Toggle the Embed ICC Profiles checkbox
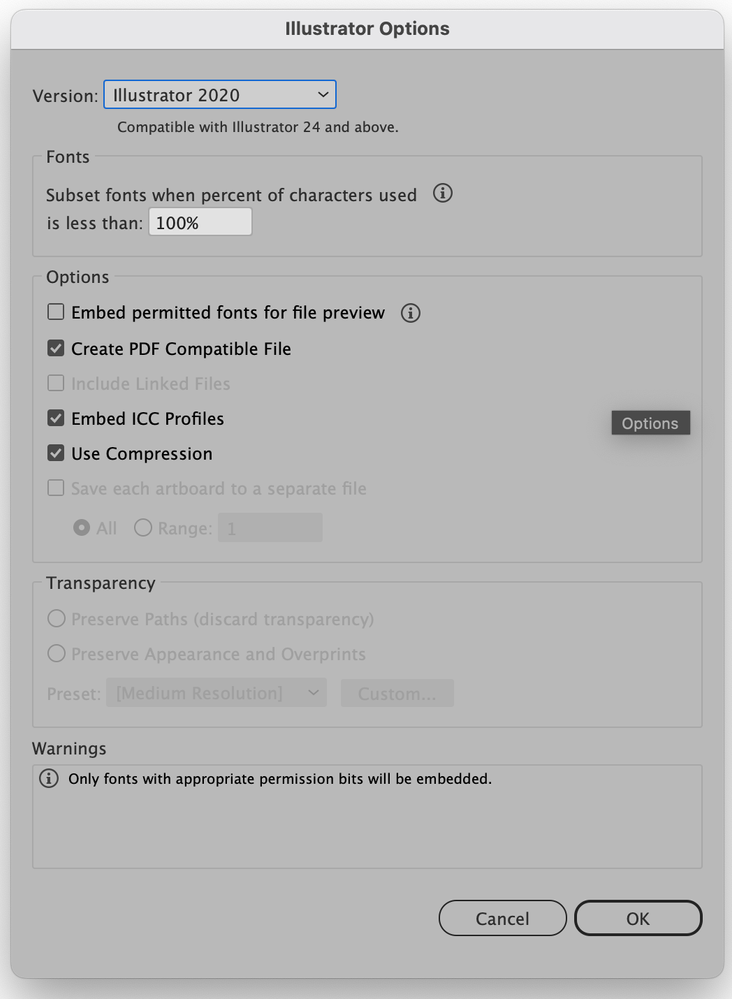Image resolution: width=732 pixels, height=999 pixels. [x=56, y=418]
